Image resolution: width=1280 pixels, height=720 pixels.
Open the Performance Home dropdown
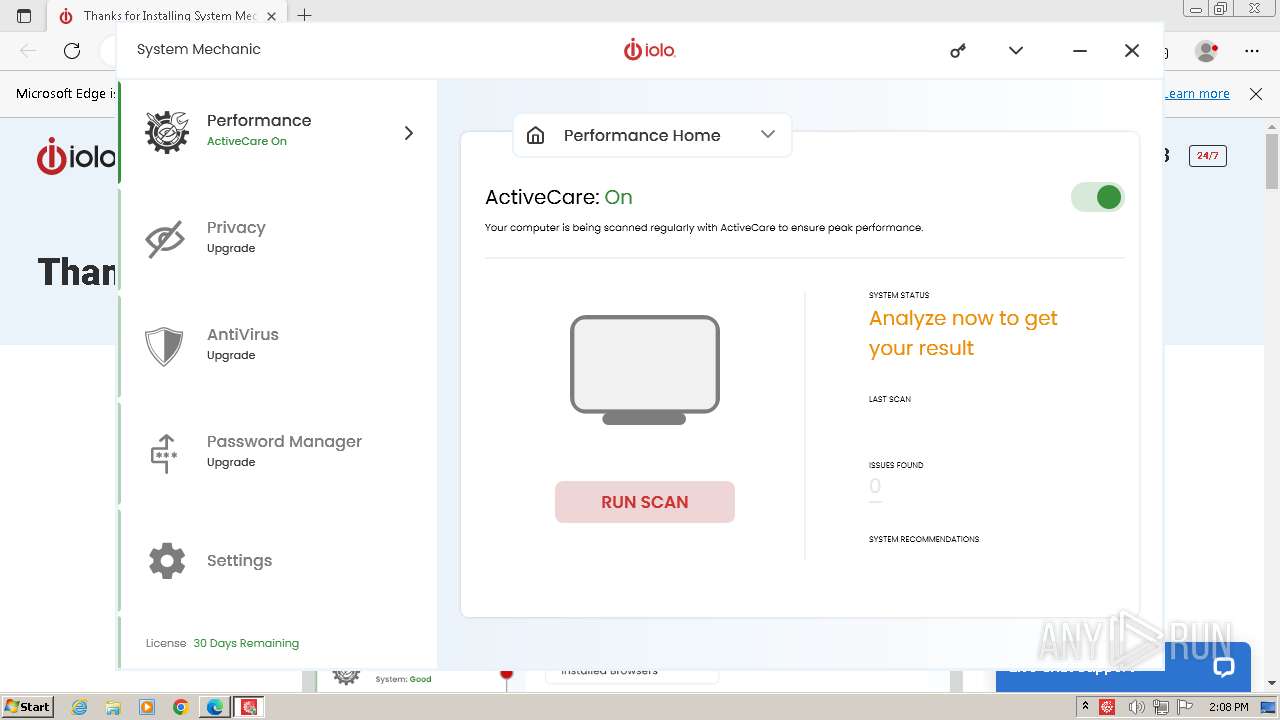point(652,135)
